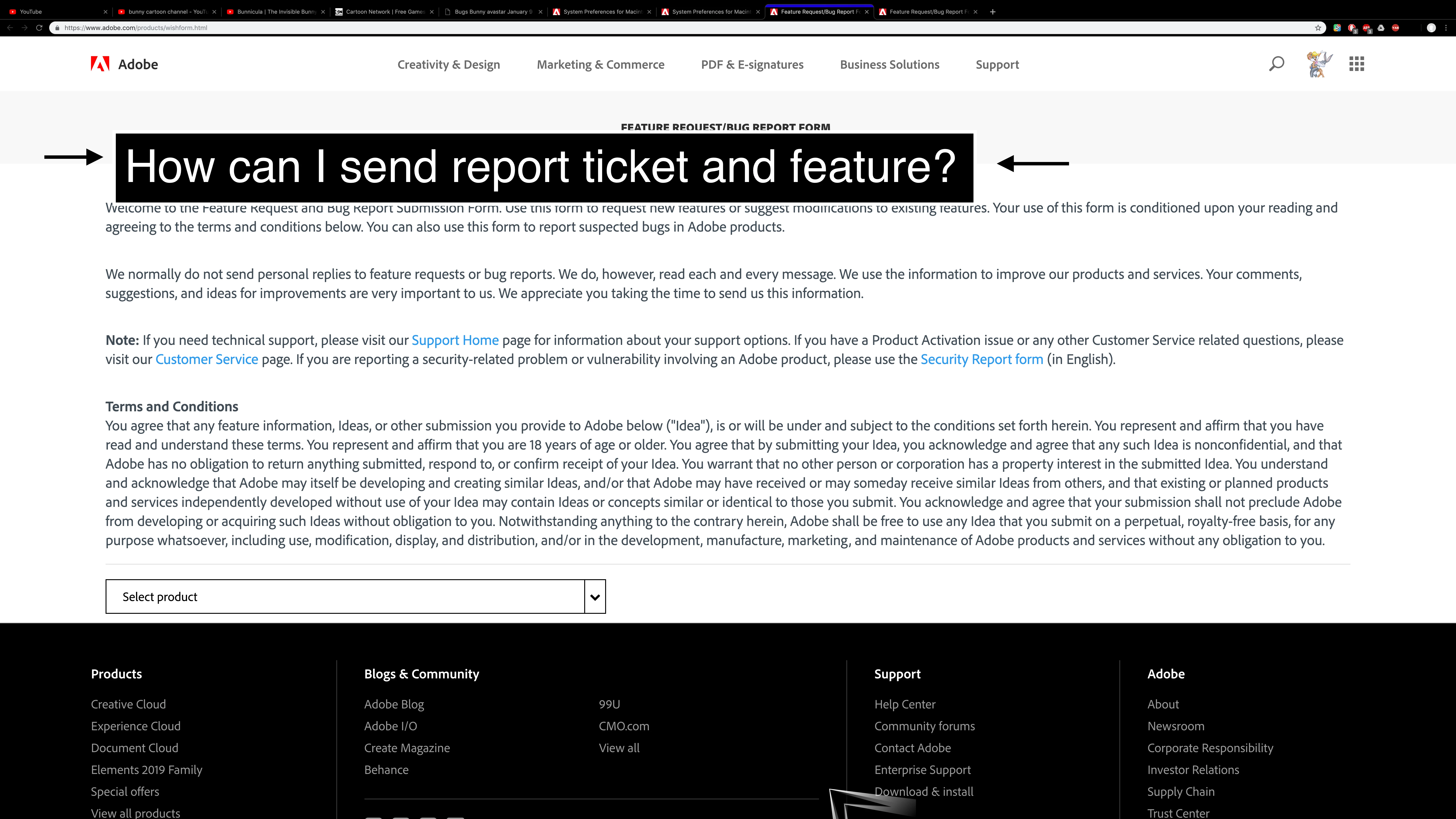1456x819 pixels.
Task: Open the Creativity & Design nav menu
Action: pyautogui.click(x=448, y=64)
